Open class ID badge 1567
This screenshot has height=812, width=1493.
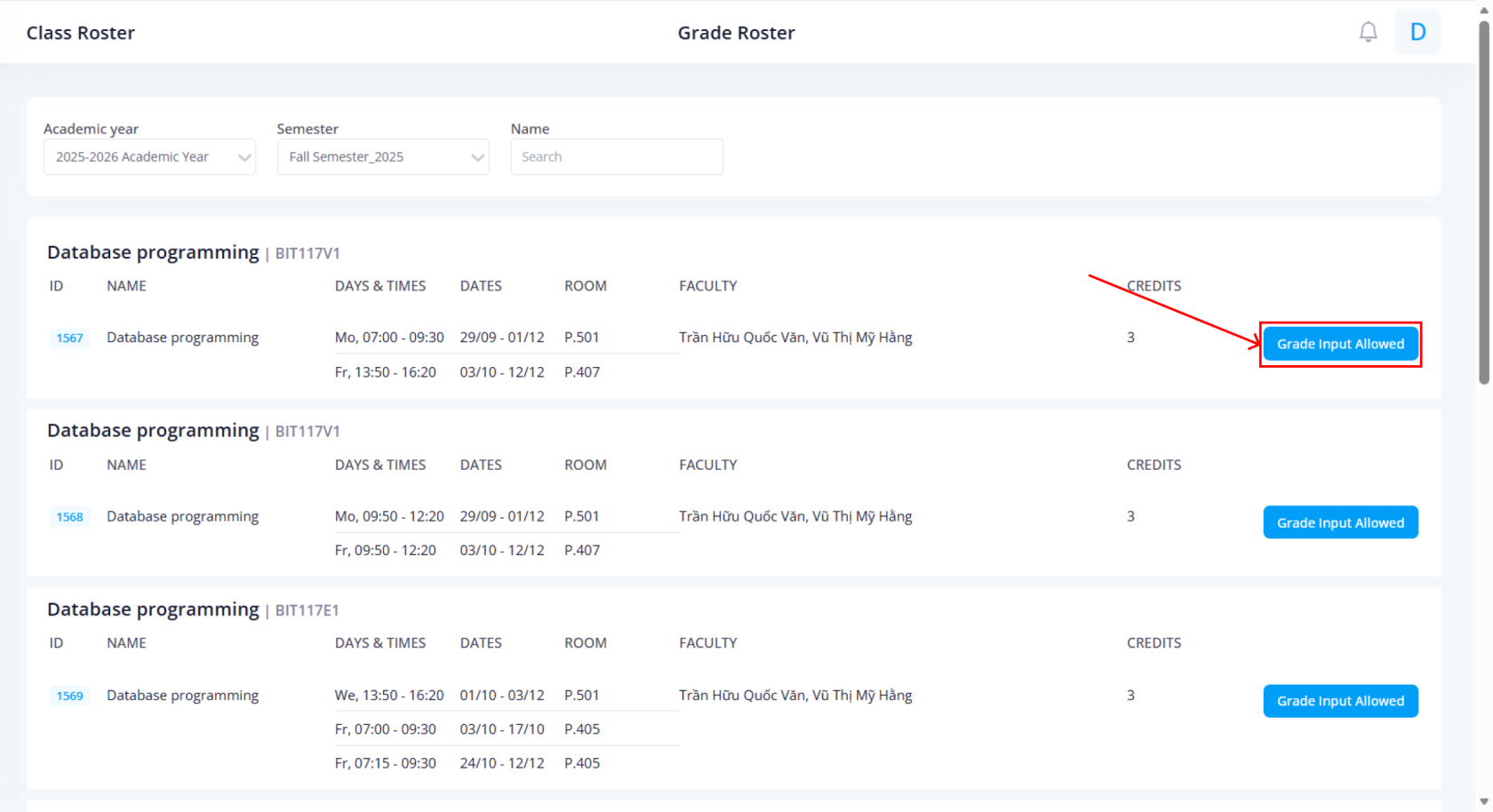69,338
